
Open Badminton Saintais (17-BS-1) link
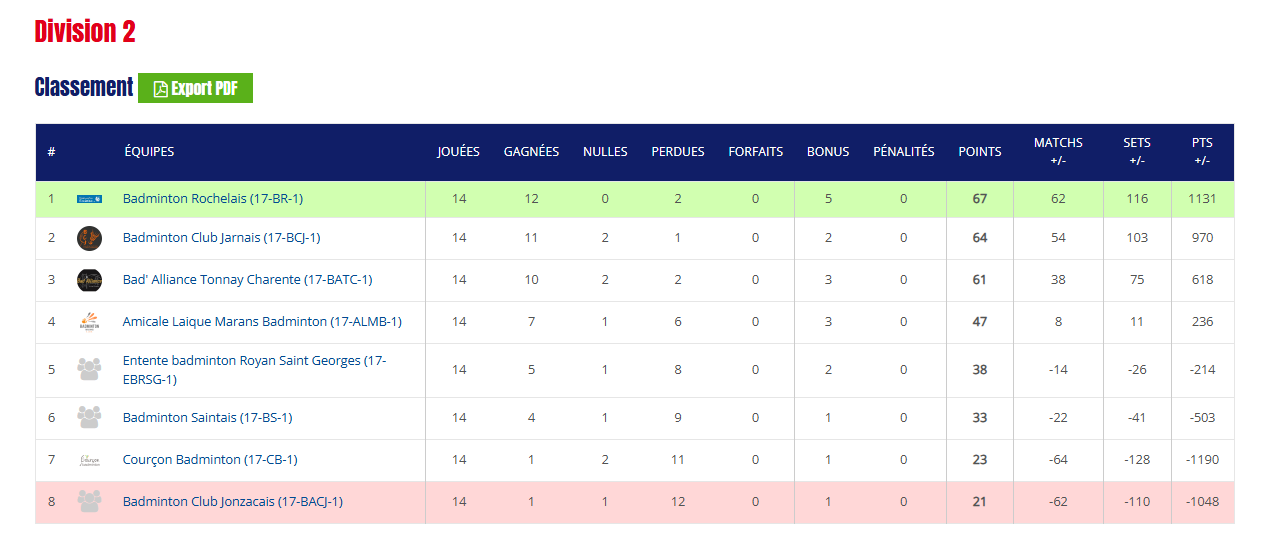207,418
